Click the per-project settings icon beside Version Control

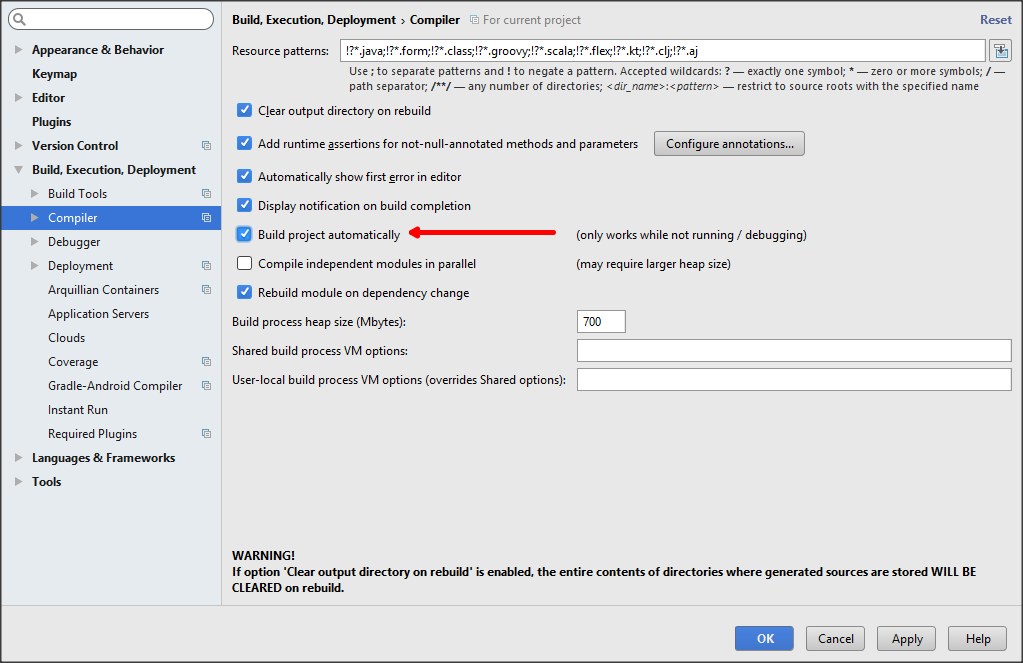(x=206, y=145)
